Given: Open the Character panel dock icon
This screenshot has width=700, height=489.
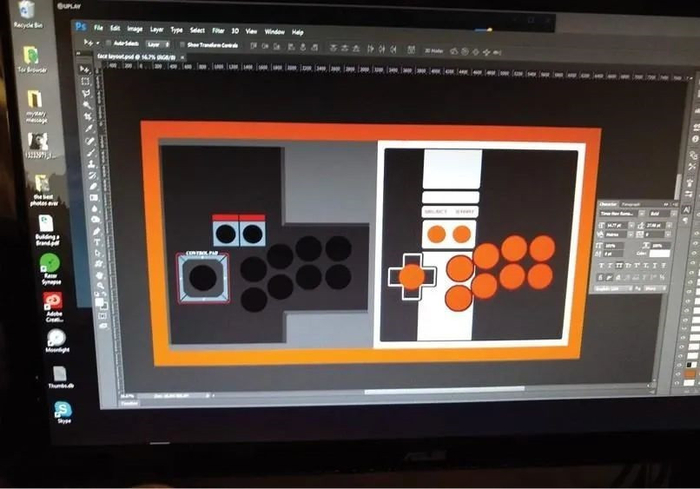Looking at the screenshot, I should [686, 210].
